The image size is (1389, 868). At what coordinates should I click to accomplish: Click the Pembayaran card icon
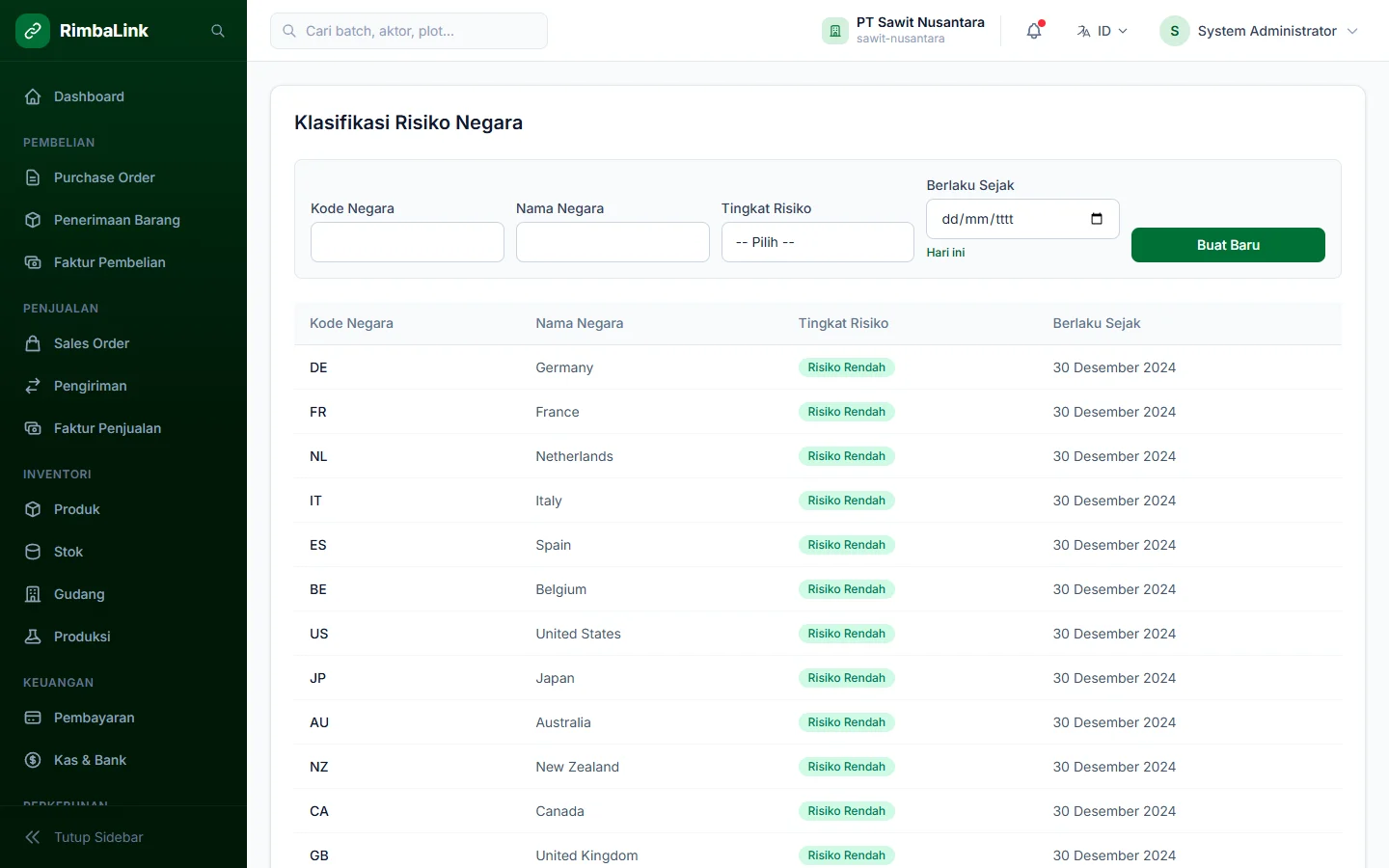coord(33,718)
